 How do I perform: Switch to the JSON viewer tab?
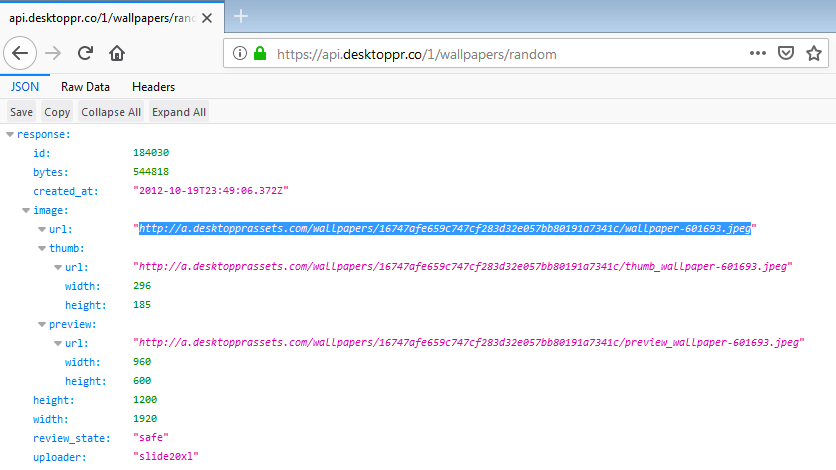click(x=25, y=87)
